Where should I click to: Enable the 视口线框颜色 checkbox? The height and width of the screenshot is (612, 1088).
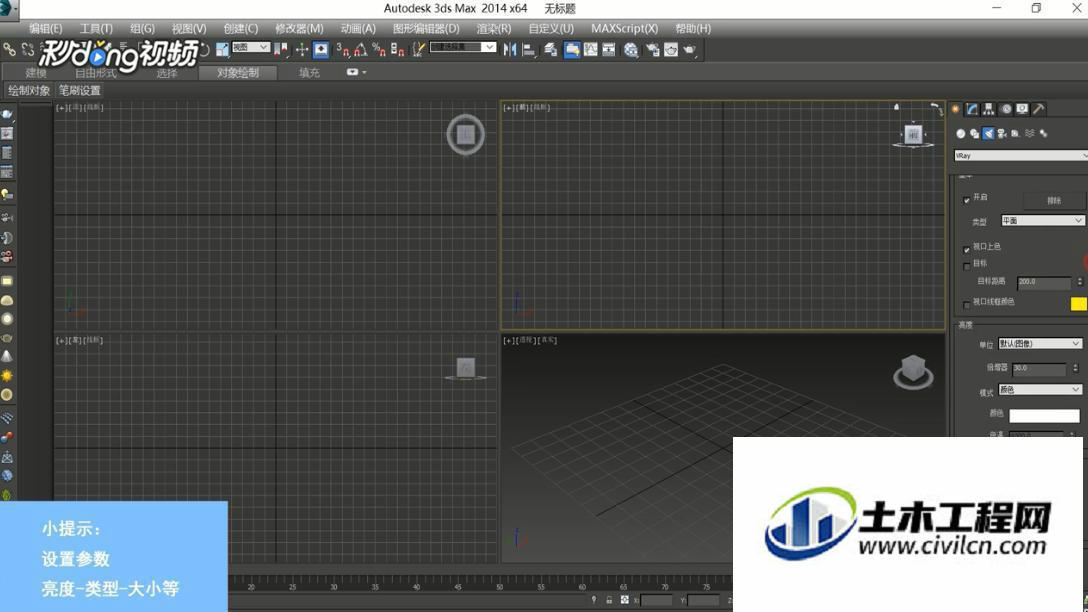click(967, 305)
